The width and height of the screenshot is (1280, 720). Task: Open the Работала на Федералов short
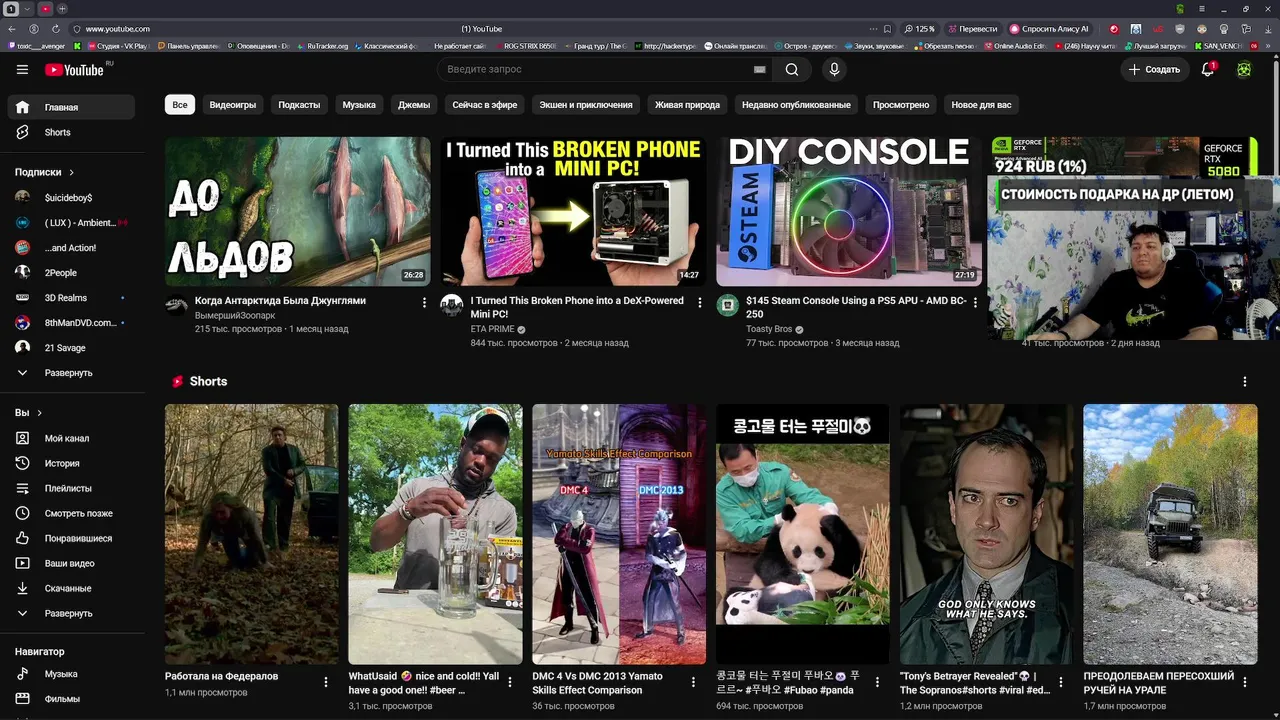coord(251,534)
